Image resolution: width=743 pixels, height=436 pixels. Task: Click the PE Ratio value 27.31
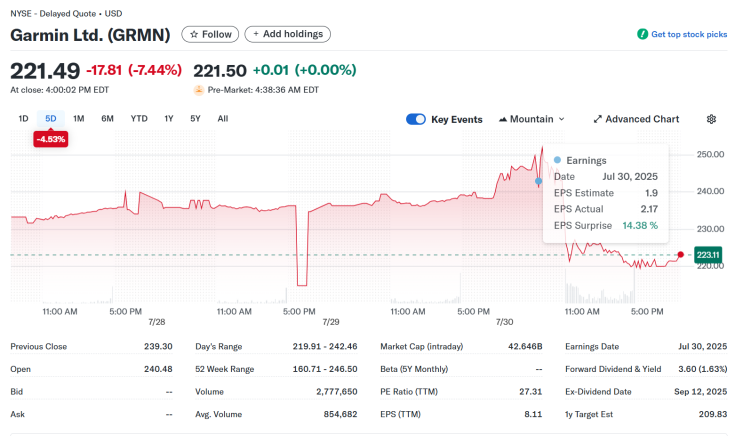click(531, 392)
